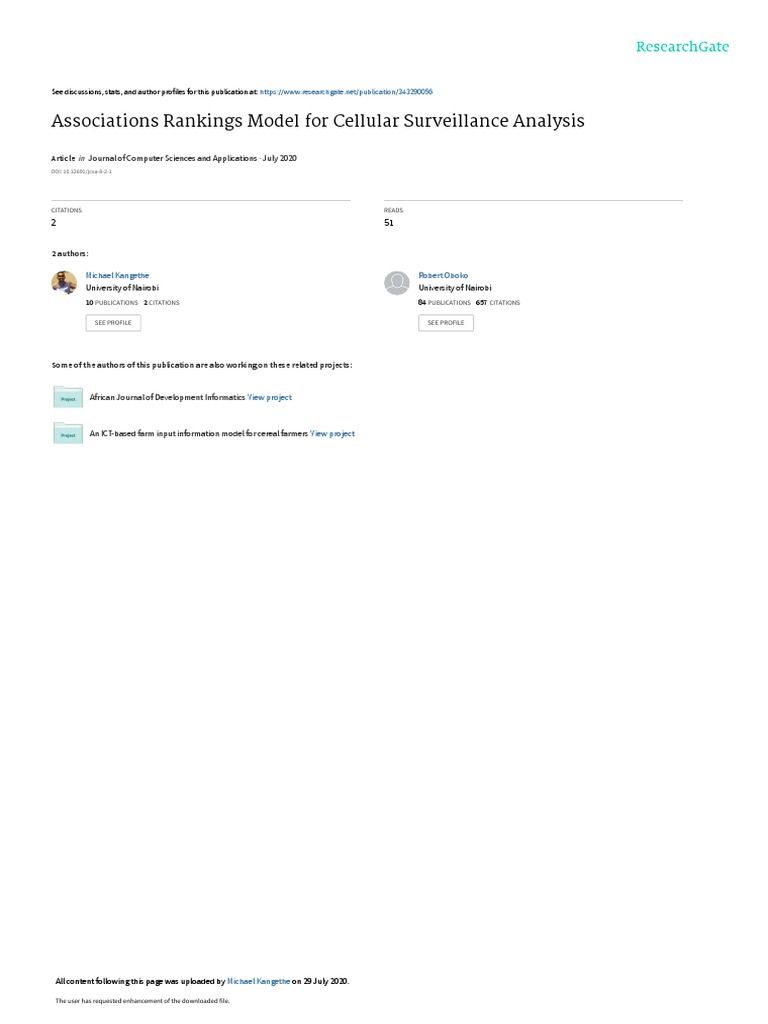Image resolution: width=768 pixels, height=1024 pixels.
Task: Click project folder icon for ICT-based farm model
Action: point(68,434)
